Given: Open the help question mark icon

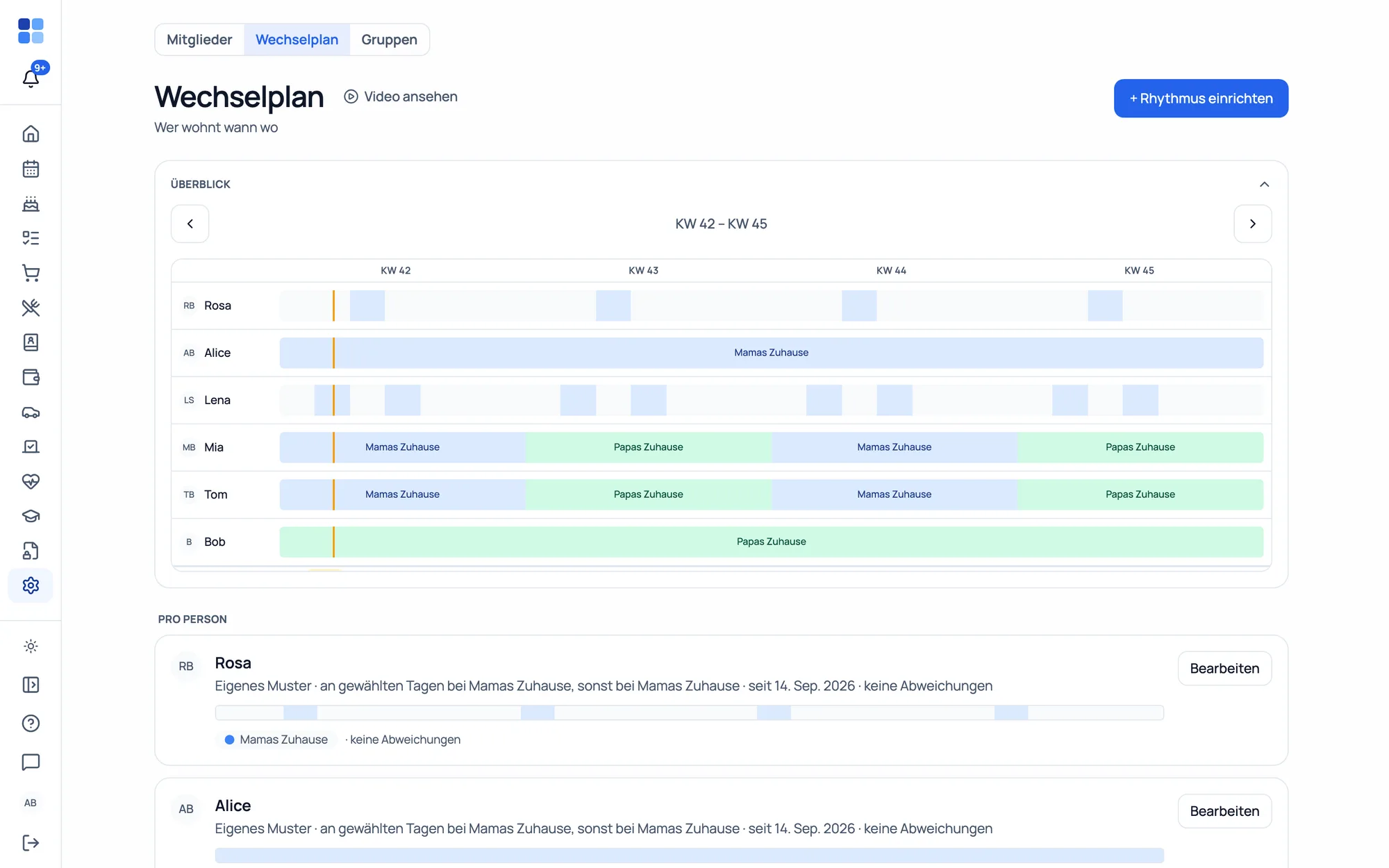Looking at the screenshot, I should pyautogui.click(x=31, y=724).
